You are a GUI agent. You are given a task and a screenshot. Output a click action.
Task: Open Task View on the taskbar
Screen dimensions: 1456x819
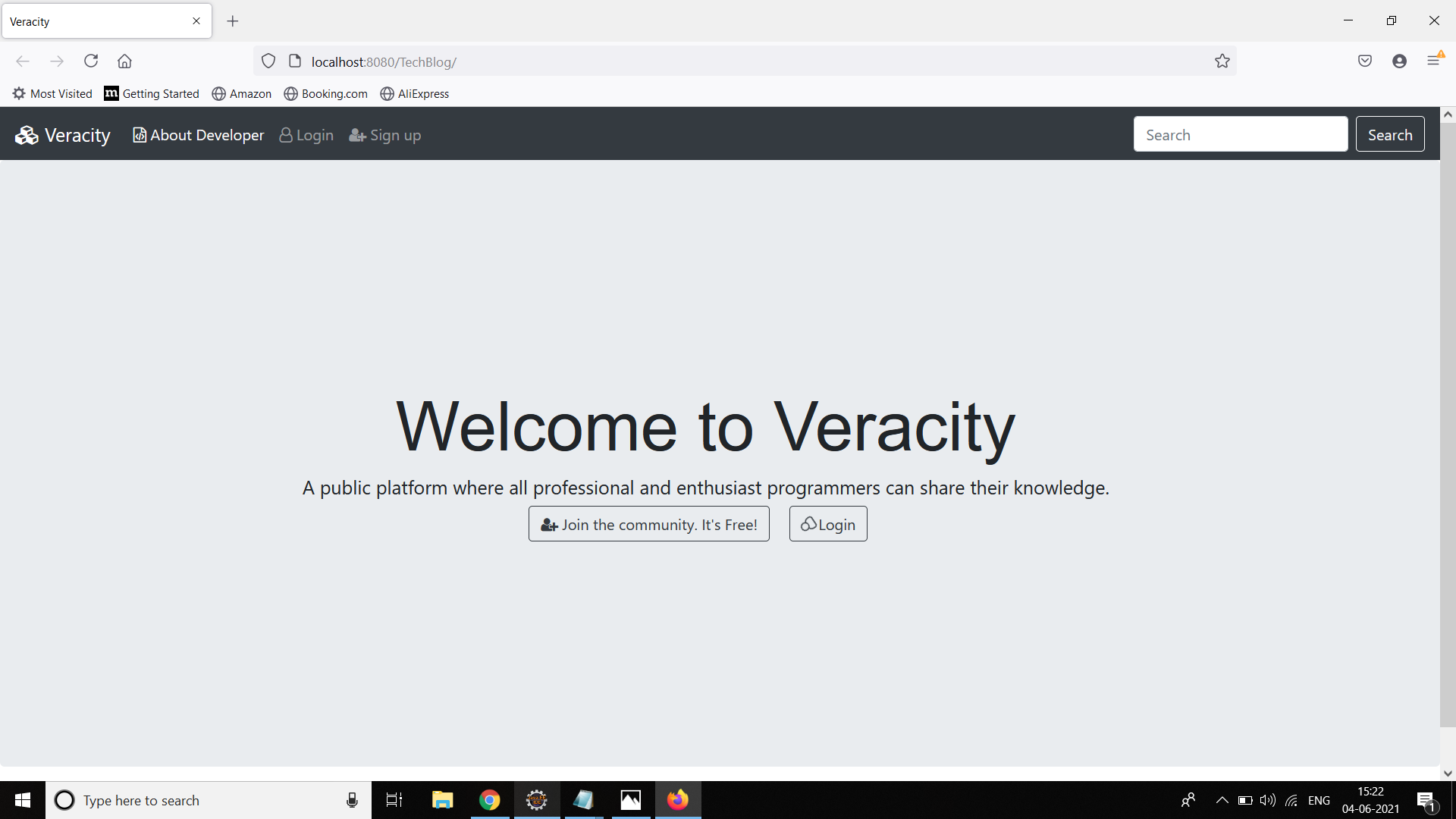[394, 800]
